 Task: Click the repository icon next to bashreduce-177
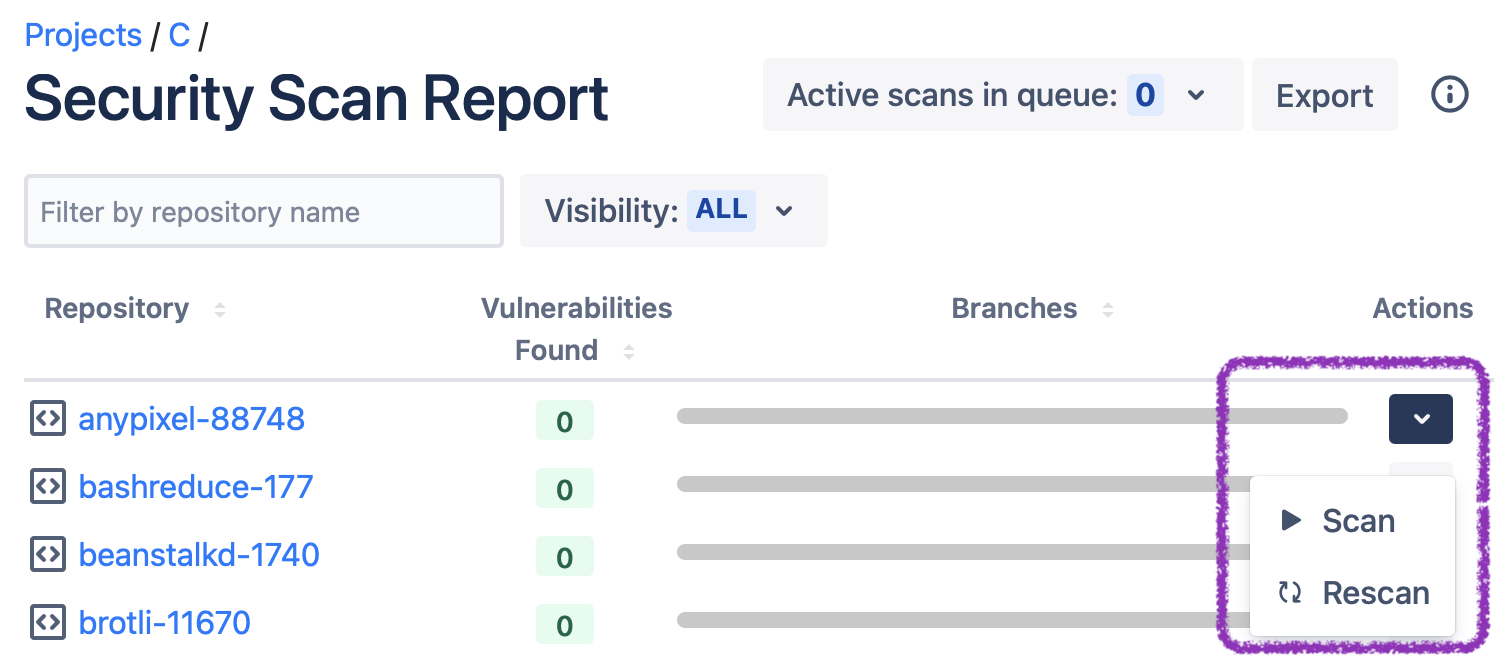(x=48, y=487)
